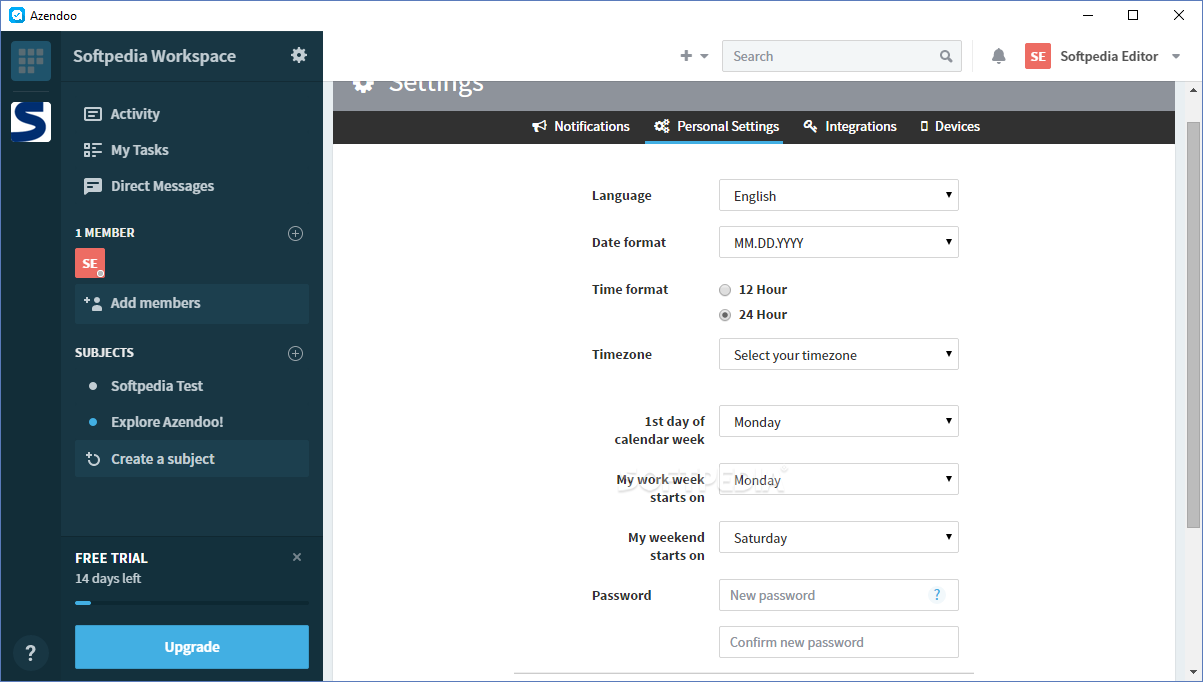Image resolution: width=1203 pixels, height=682 pixels.
Task: Open the SE member avatar
Action: click(90, 263)
